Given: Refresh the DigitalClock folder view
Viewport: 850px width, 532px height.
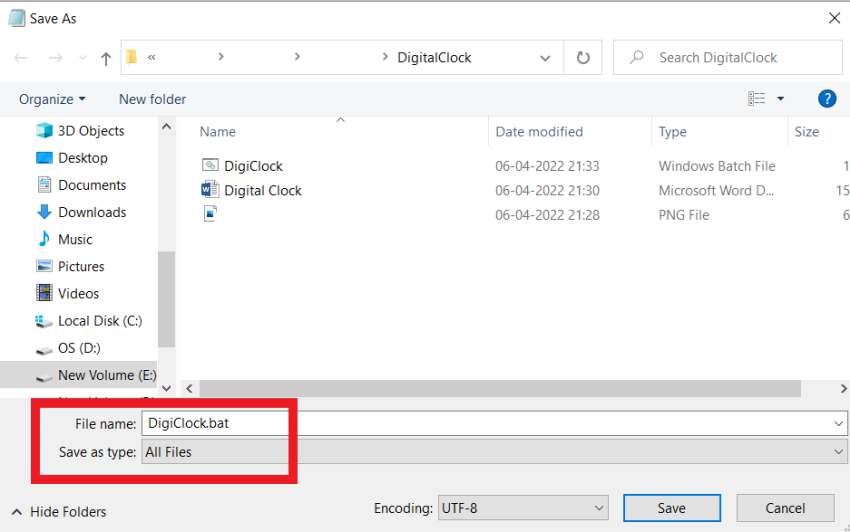Looking at the screenshot, I should point(583,57).
